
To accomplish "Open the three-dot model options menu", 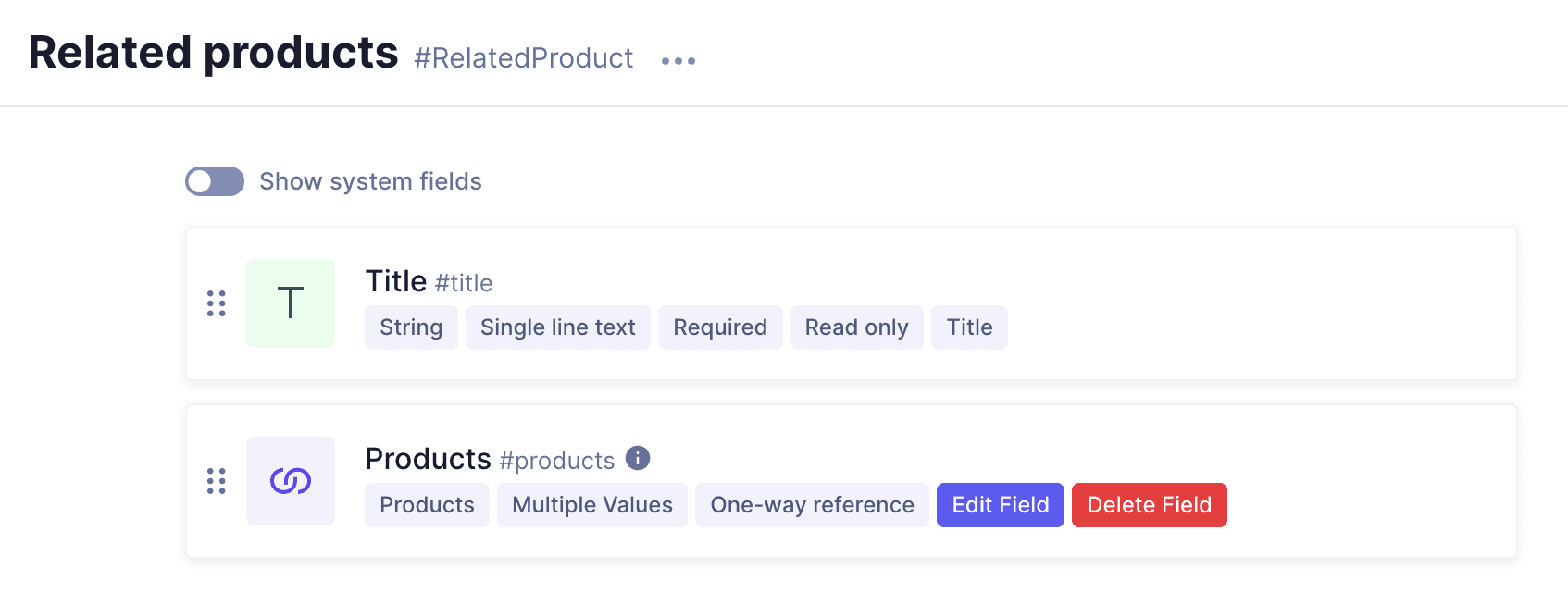I will [678, 61].
